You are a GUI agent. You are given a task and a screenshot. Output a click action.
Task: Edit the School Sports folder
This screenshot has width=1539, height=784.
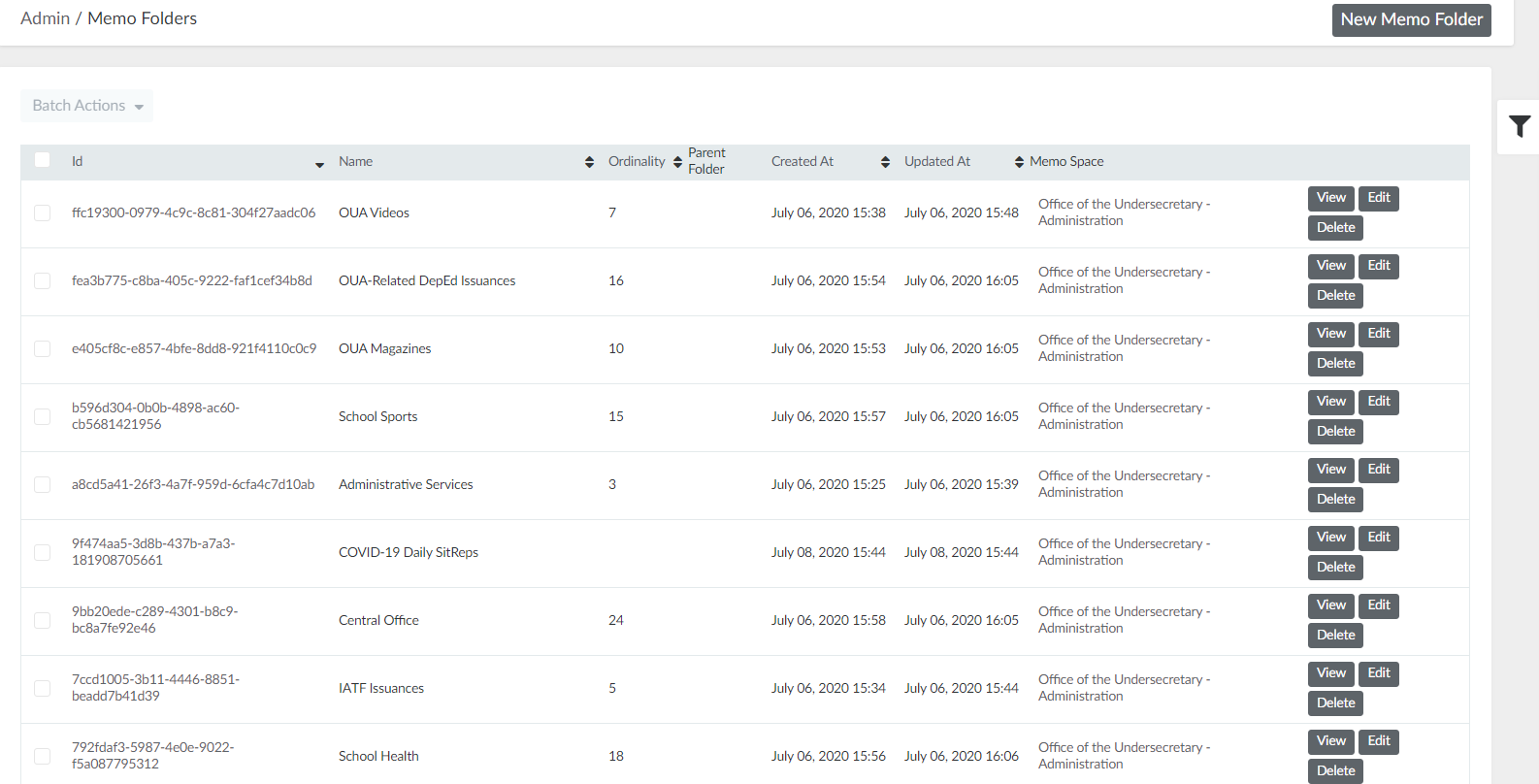click(1378, 402)
